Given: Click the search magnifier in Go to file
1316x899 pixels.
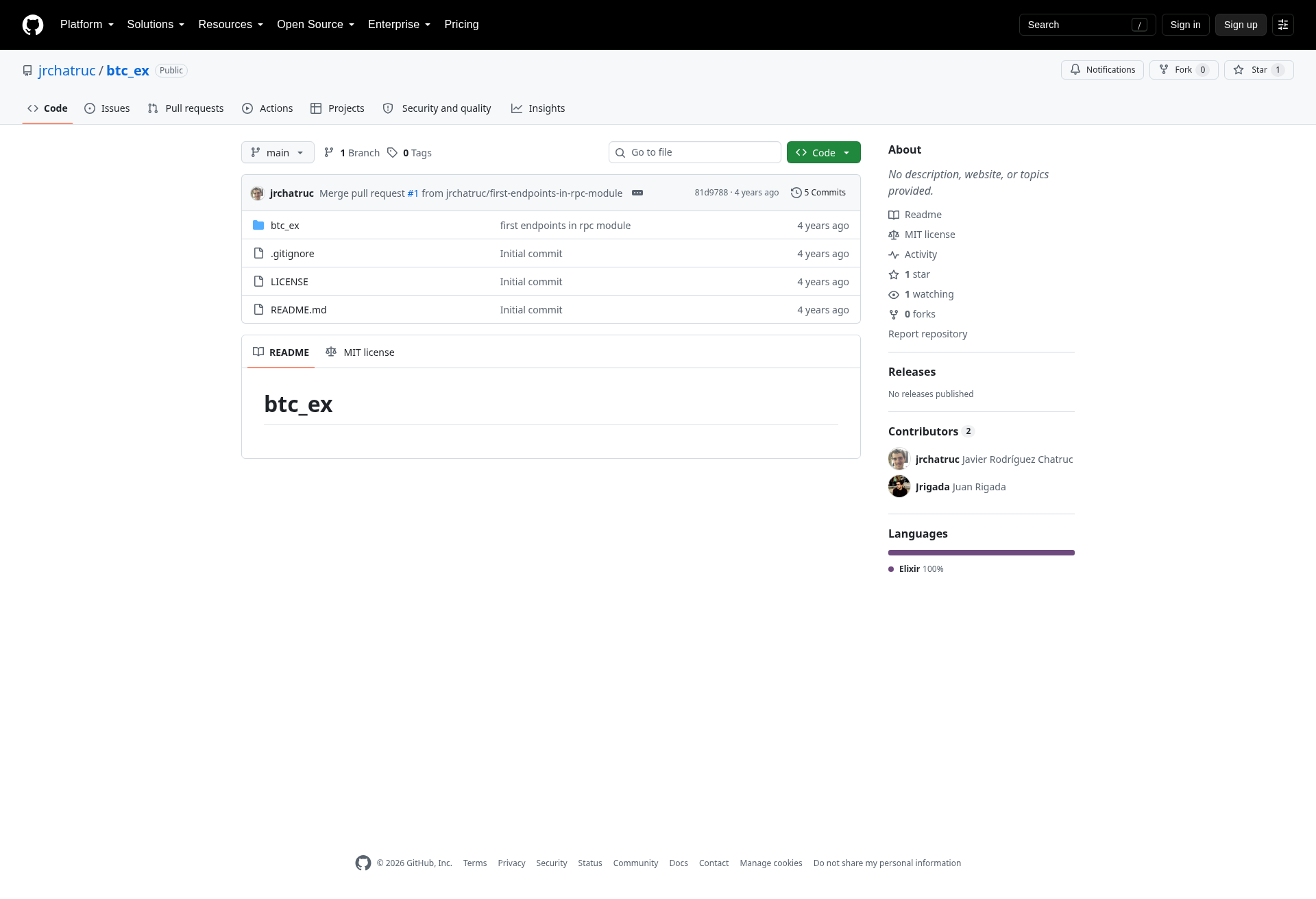Looking at the screenshot, I should point(620,152).
